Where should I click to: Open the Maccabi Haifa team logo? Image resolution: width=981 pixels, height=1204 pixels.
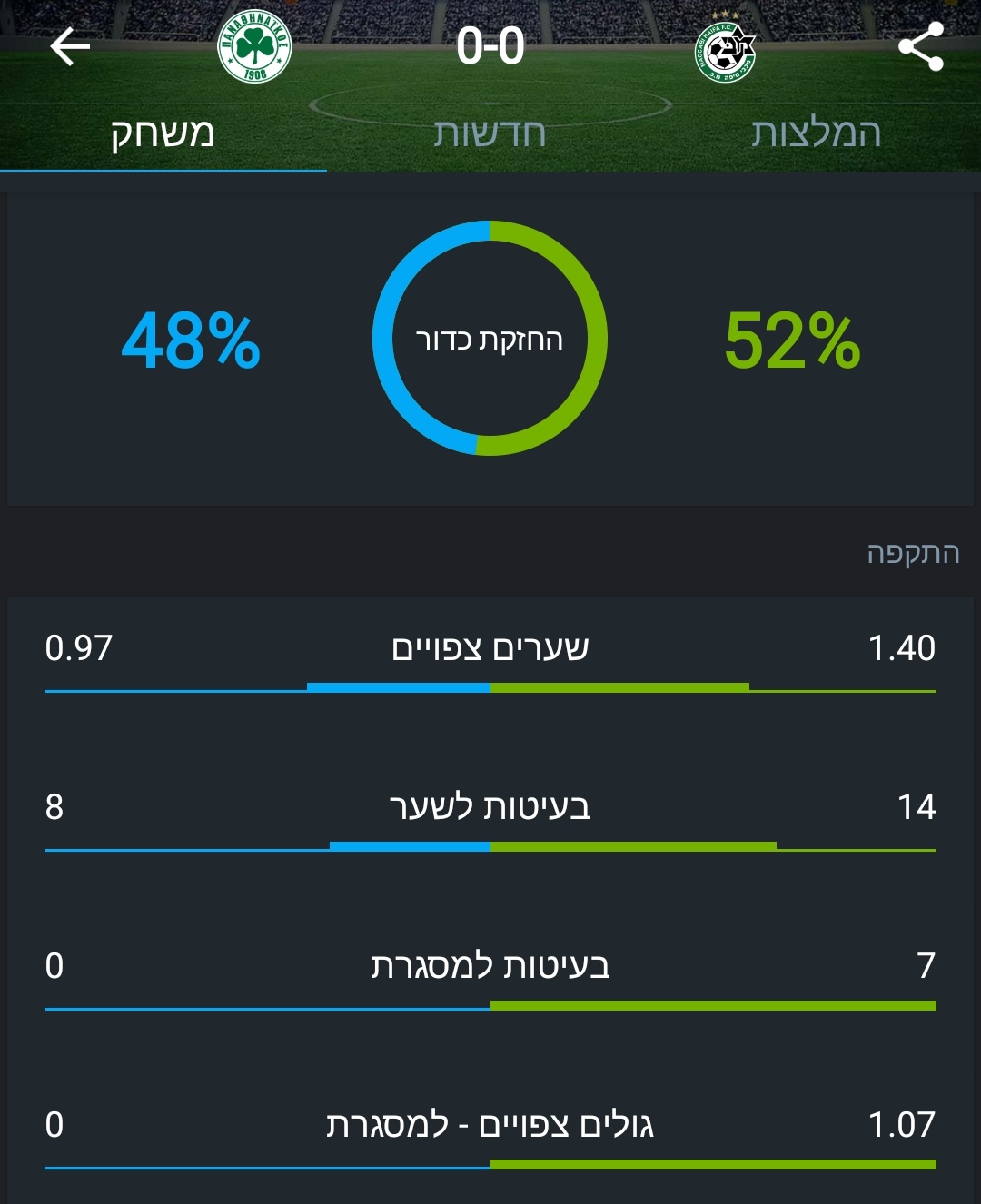pyautogui.click(x=726, y=50)
